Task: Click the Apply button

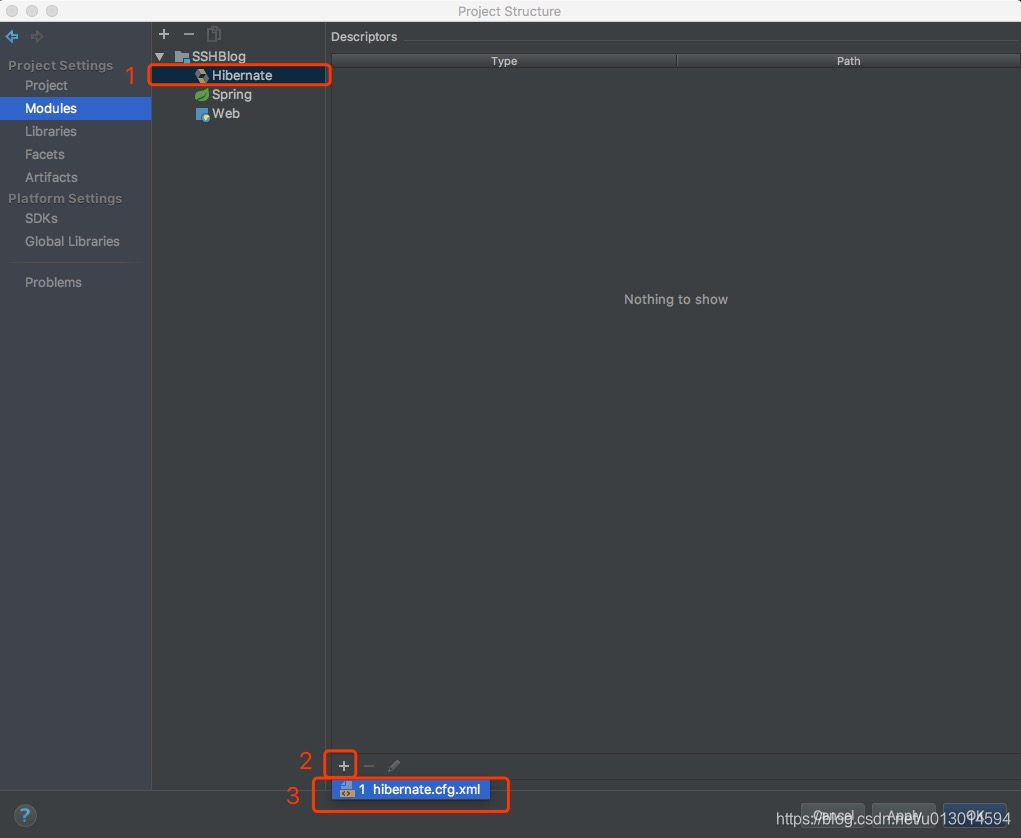Action: coord(904,815)
